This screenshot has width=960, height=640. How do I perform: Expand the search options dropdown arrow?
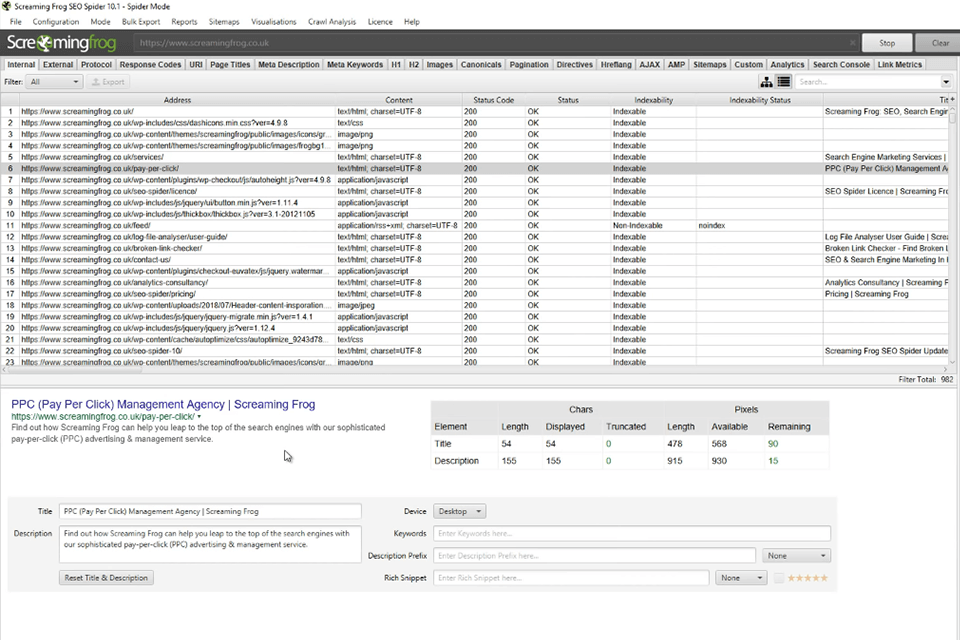[946, 81]
